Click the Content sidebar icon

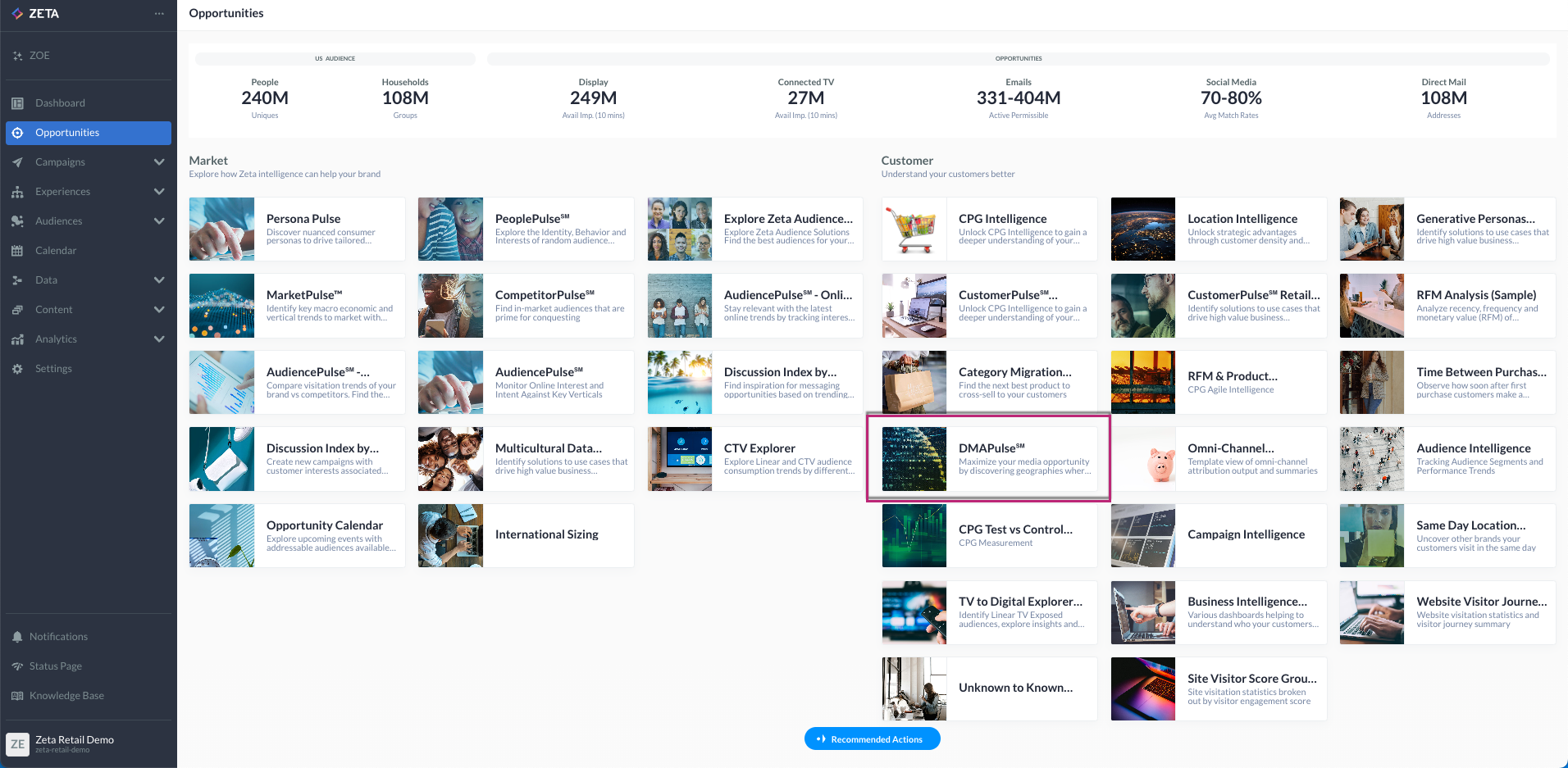18,310
